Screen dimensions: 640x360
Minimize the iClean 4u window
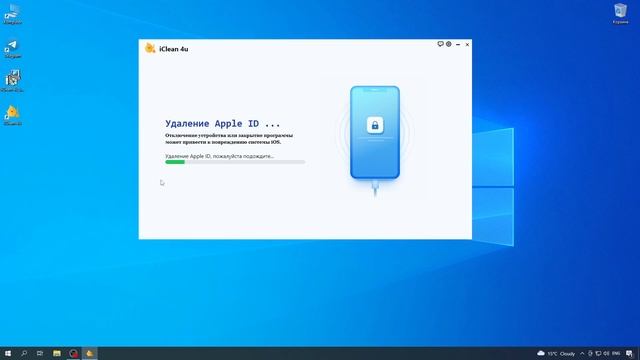point(458,44)
